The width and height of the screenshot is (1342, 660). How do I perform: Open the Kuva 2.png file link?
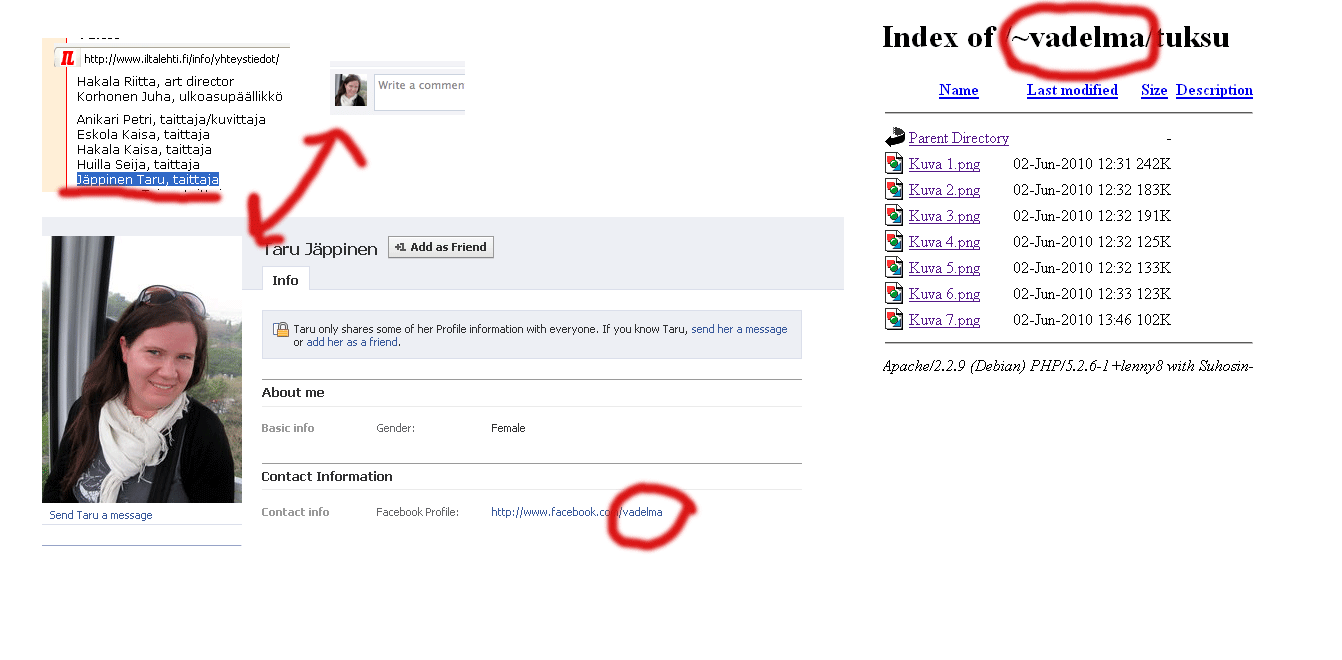click(x=944, y=190)
